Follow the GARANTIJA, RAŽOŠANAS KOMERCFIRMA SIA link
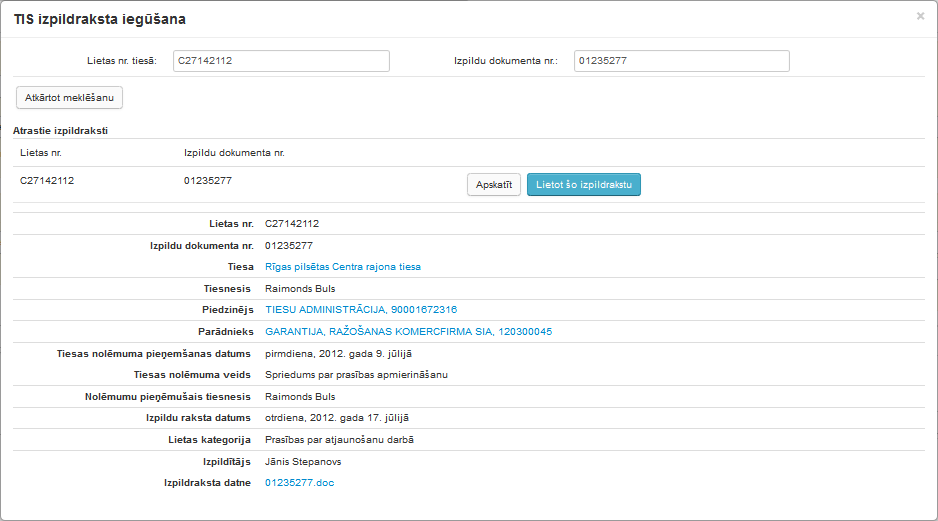This screenshot has height=521, width=938. tap(408, 332)
